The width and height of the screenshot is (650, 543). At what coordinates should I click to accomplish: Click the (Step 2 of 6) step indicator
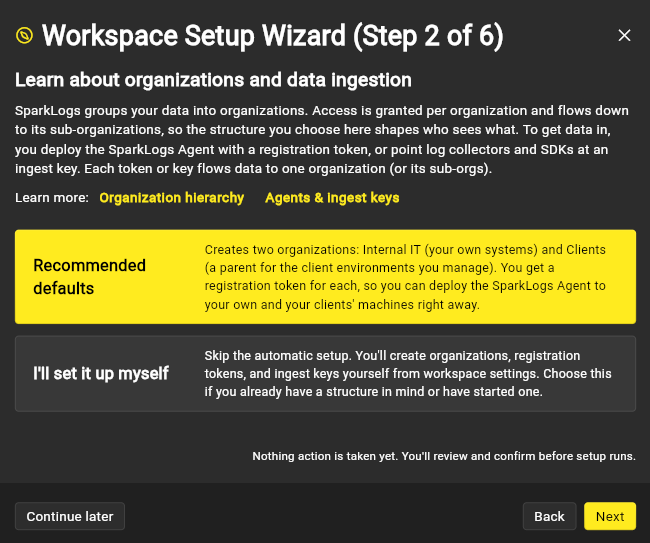(x=428, y=36)
